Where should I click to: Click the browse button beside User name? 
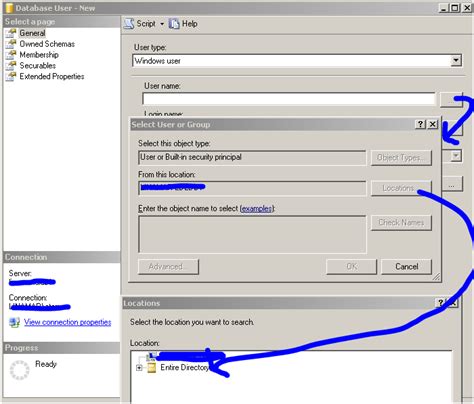point(451,99)
